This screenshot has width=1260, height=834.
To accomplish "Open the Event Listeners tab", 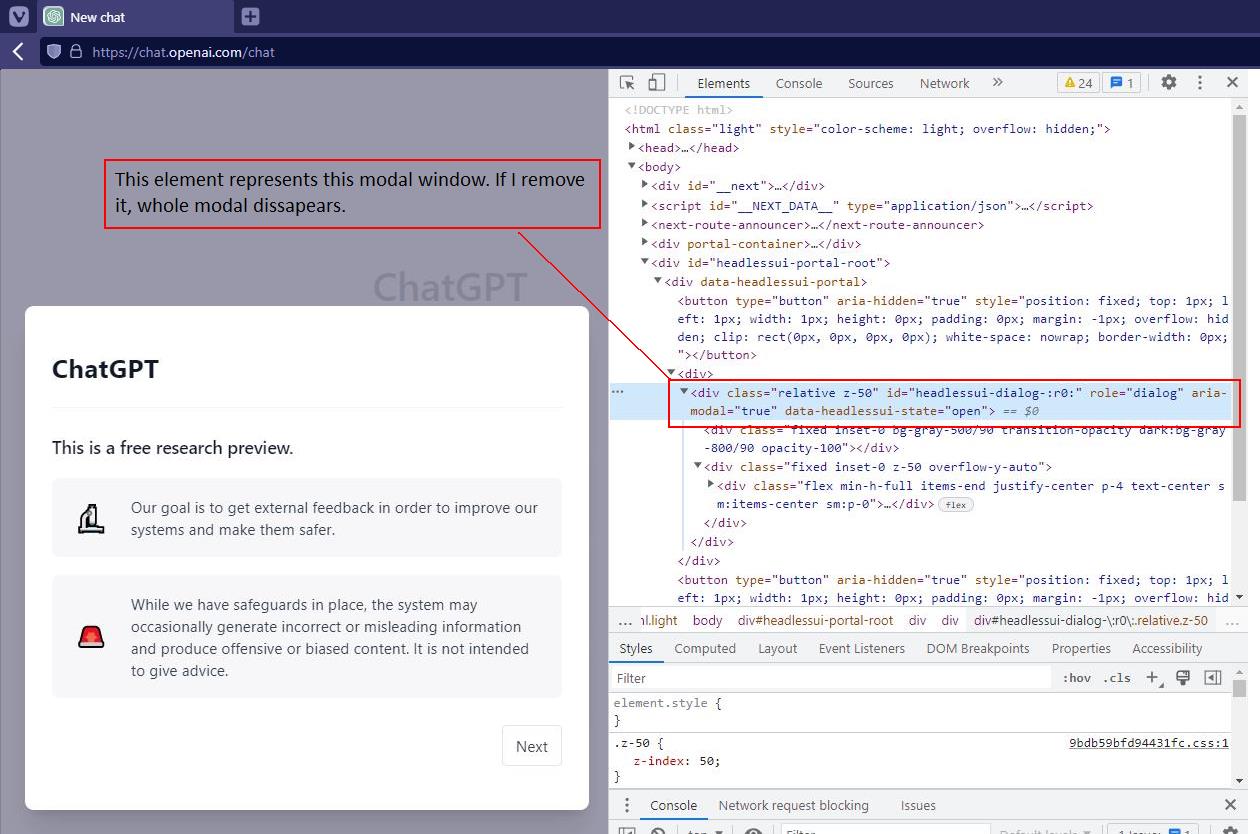I will coord(862,648).
